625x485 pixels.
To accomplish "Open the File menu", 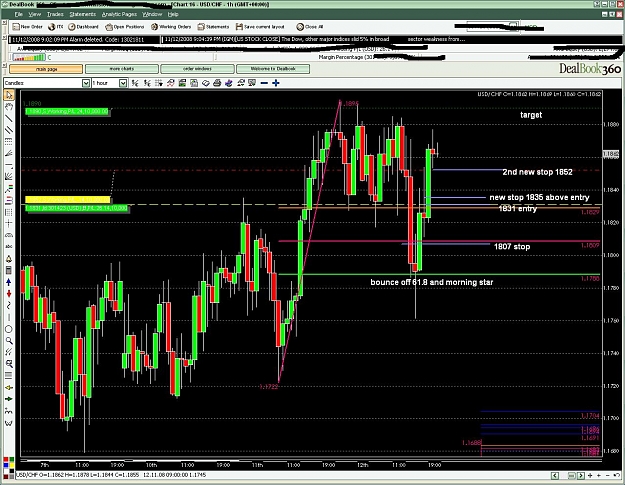I will tap(19, 14).
